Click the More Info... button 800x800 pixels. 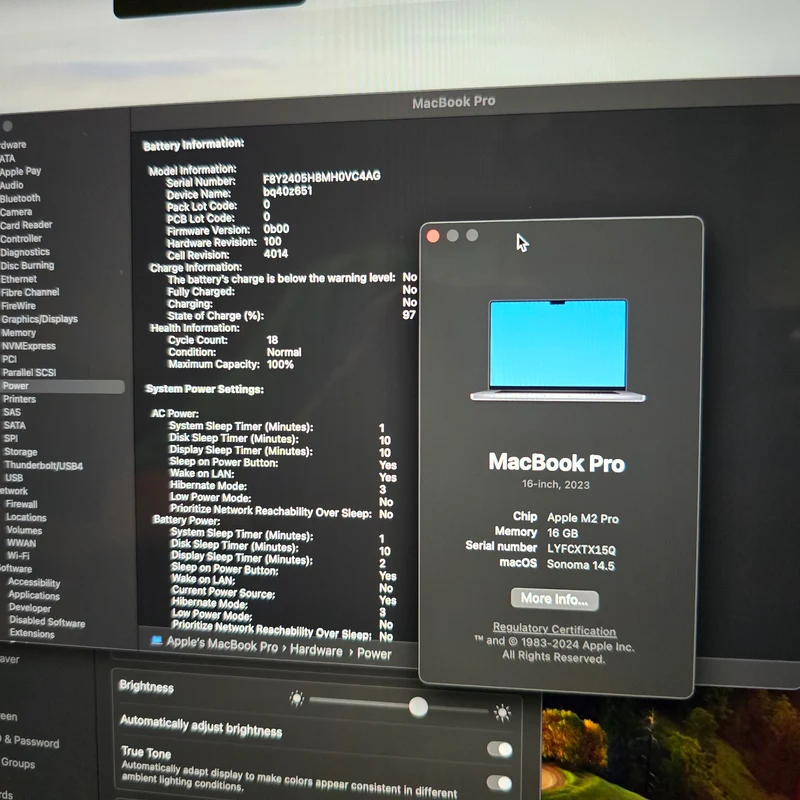click(x=555, y=599)
